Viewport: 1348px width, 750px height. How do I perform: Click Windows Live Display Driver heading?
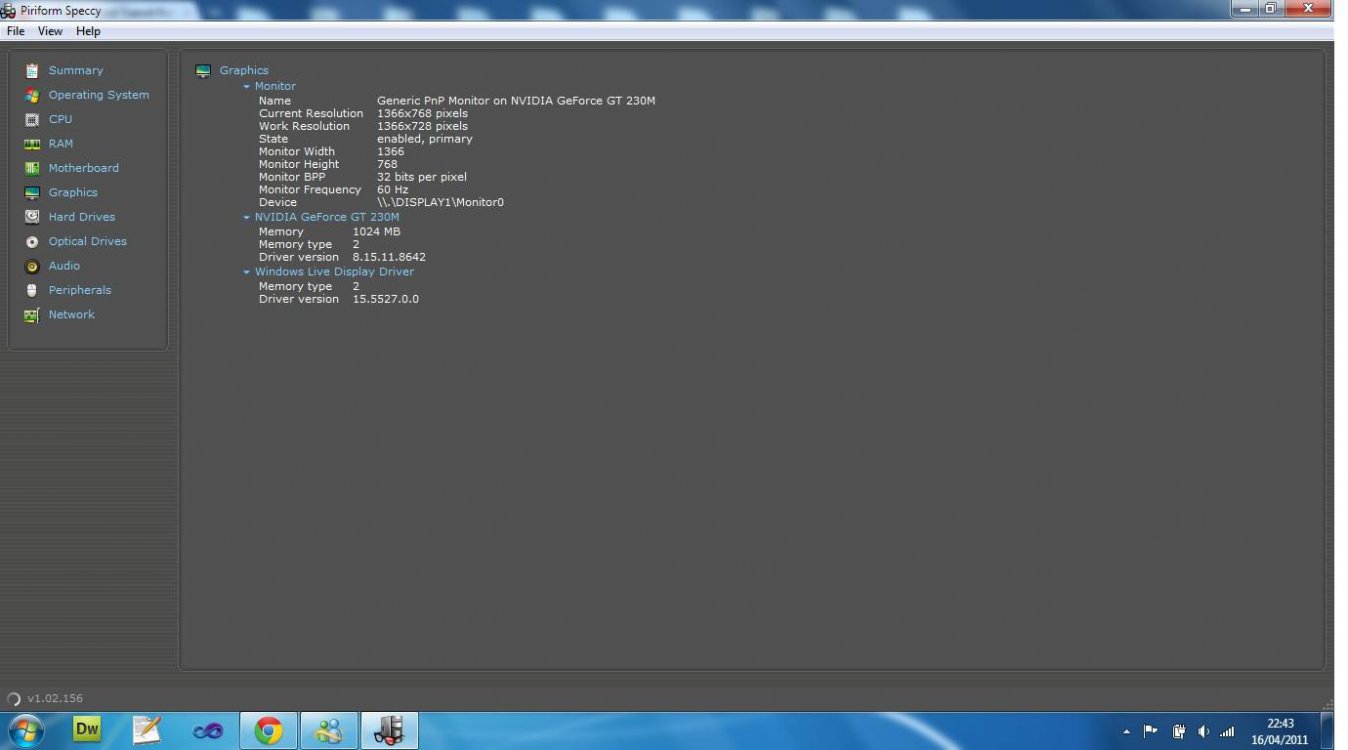pos(334,272)
